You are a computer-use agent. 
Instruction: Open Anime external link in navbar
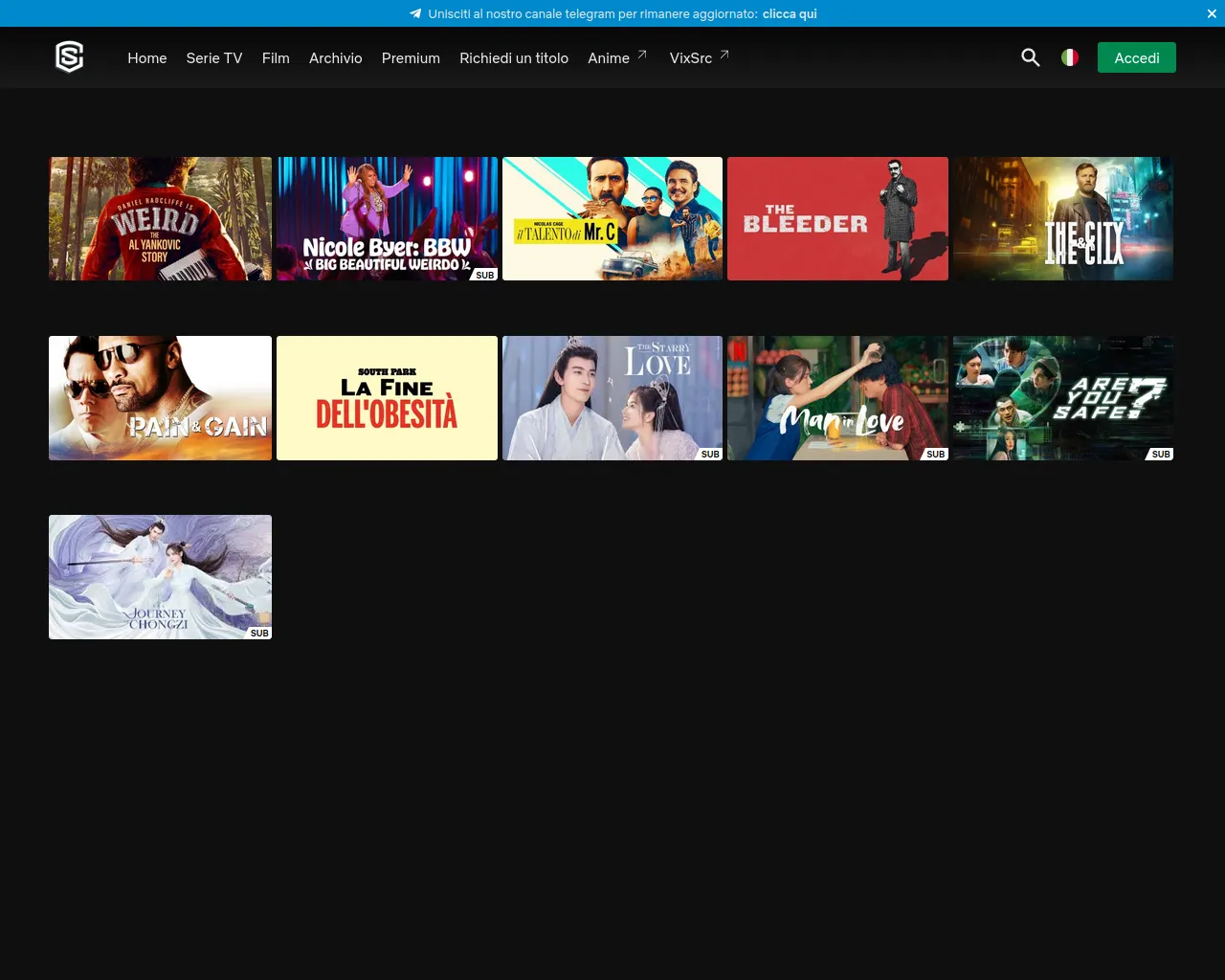point(616,57)
